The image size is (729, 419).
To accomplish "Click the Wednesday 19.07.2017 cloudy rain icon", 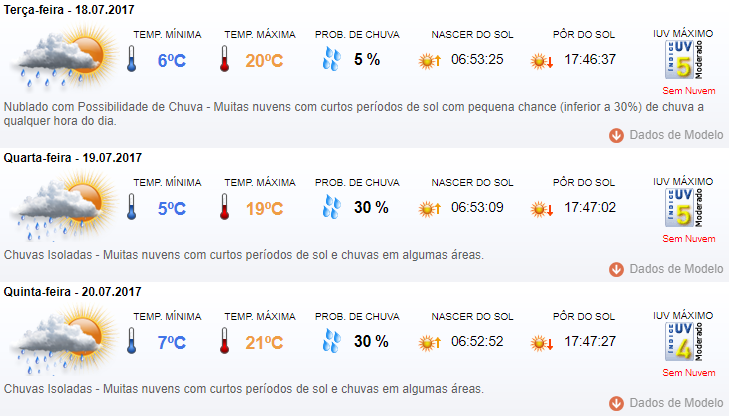I will [64, 205].
